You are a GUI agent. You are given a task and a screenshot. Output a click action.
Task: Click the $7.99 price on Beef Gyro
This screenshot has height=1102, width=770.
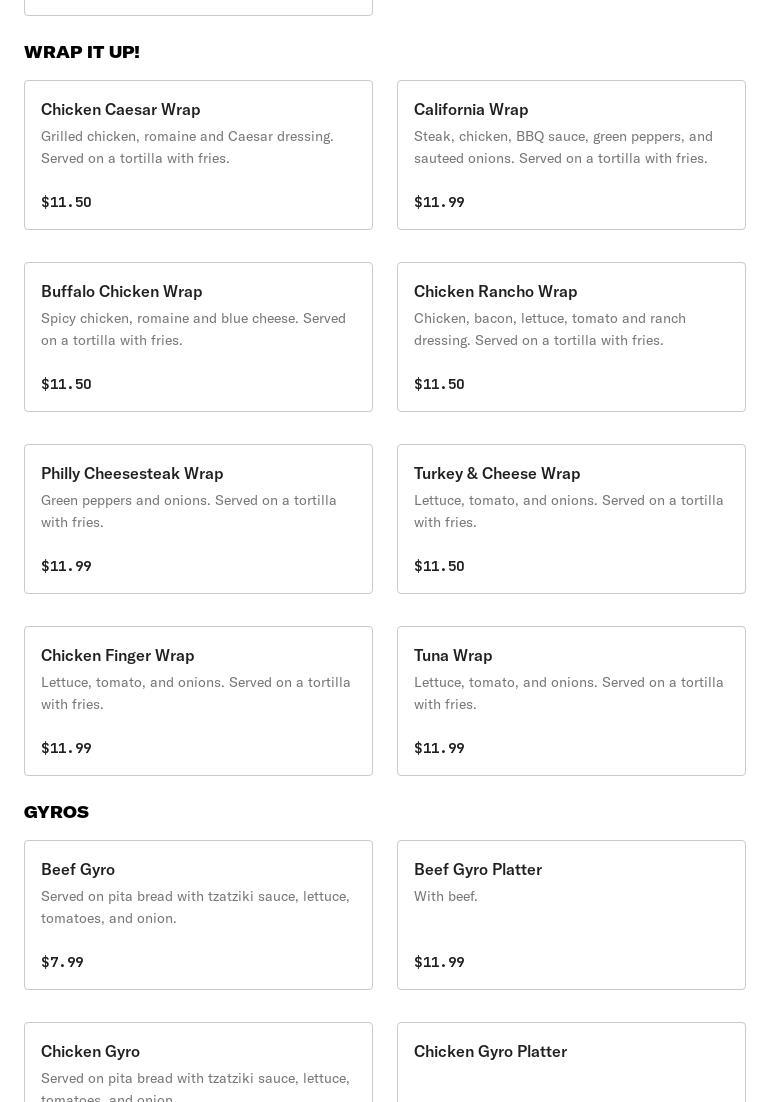click(62, 961)
